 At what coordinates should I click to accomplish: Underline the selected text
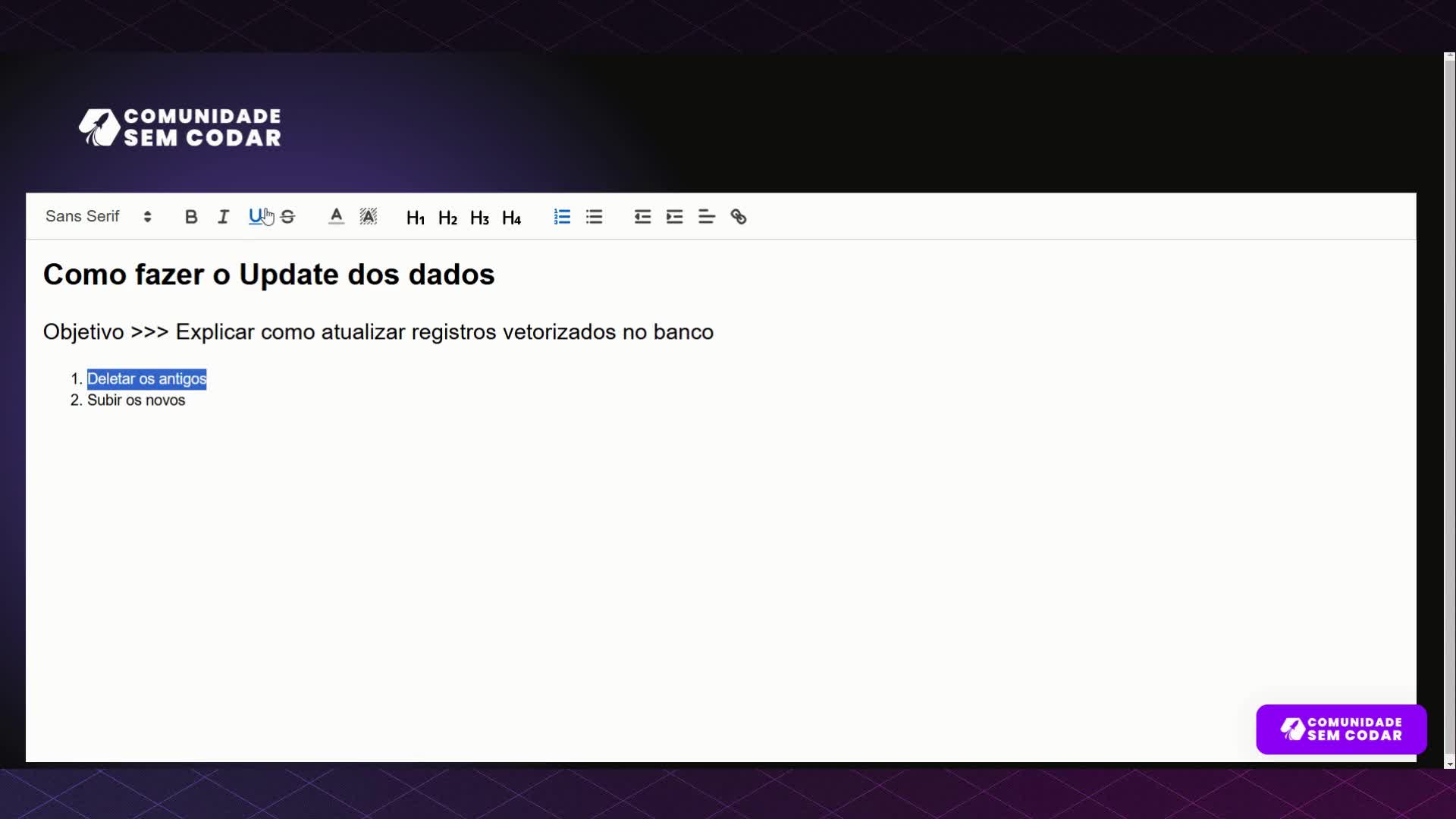pos(256,216)
